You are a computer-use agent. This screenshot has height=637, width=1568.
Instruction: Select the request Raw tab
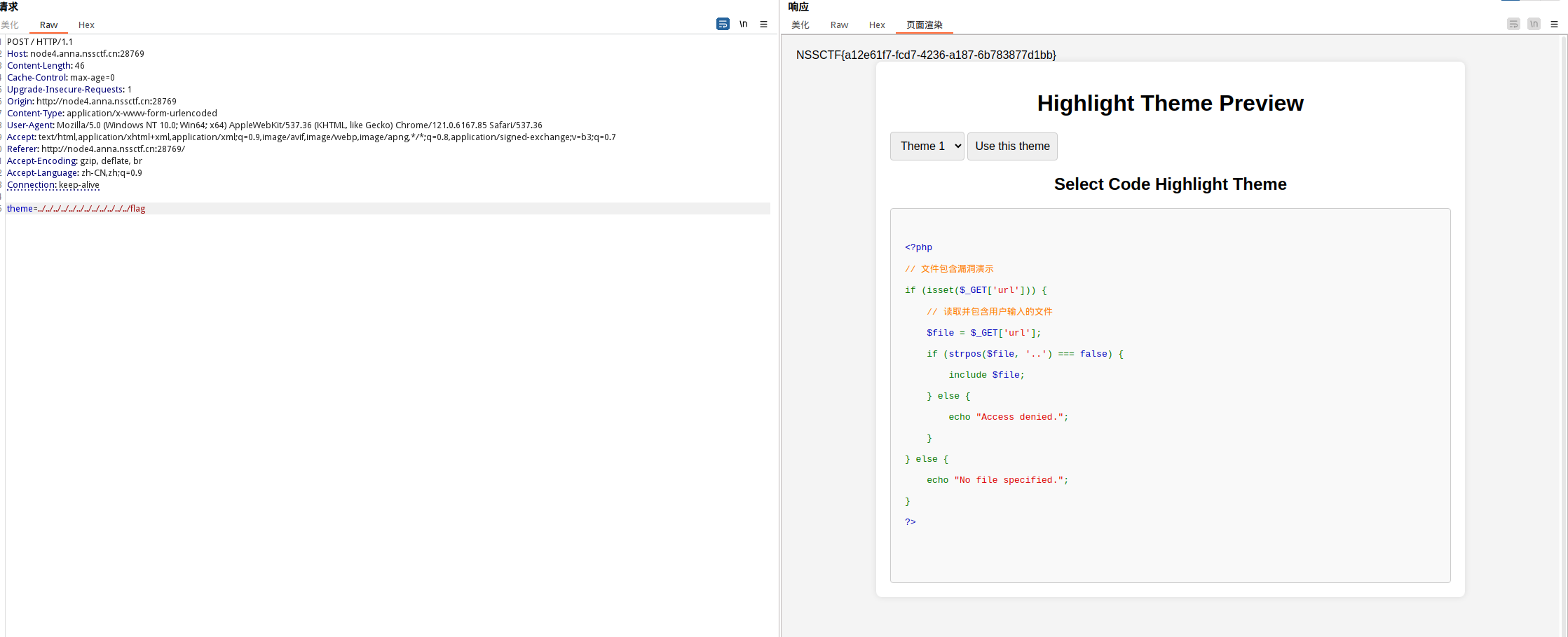[x=48, y=25]
